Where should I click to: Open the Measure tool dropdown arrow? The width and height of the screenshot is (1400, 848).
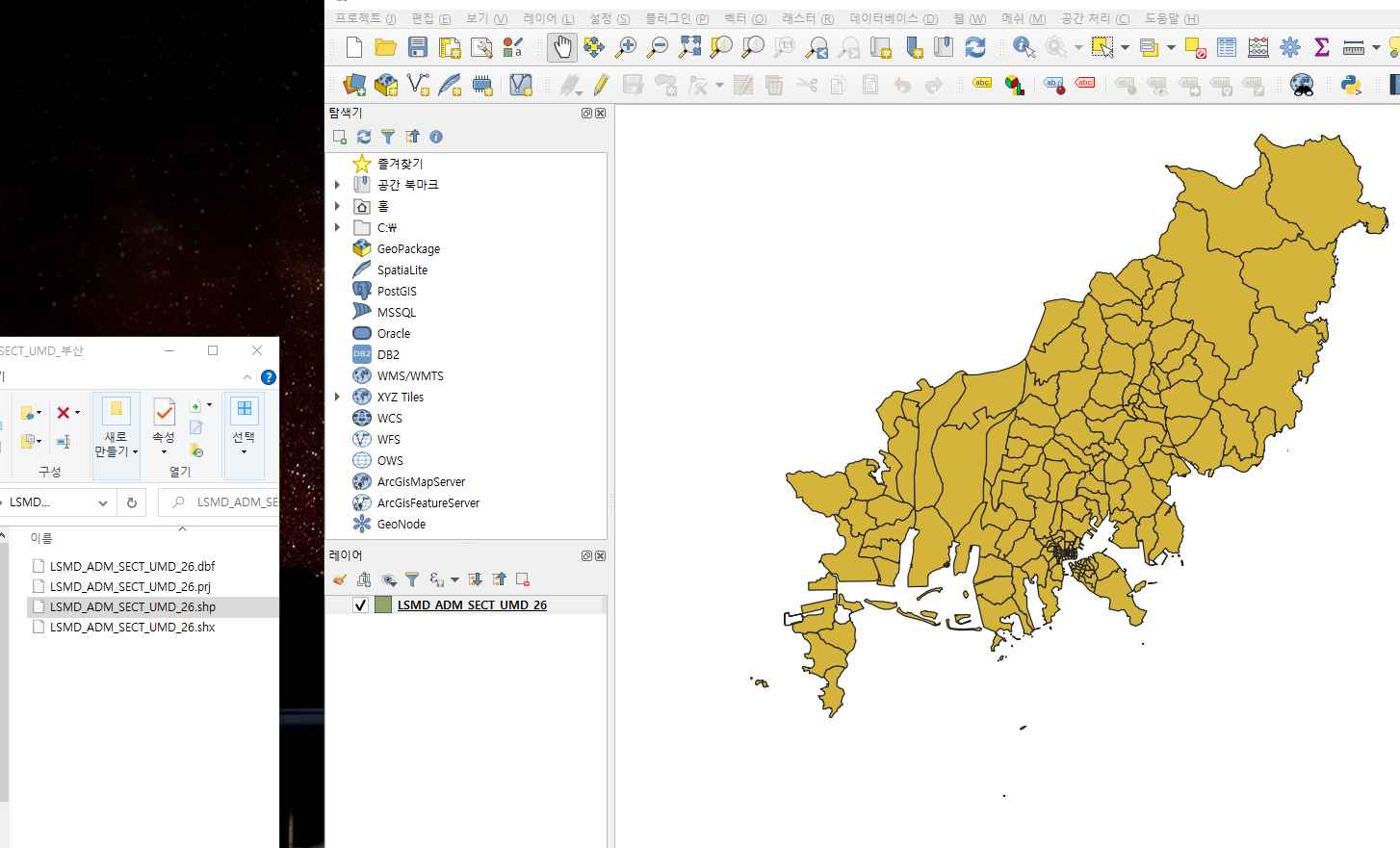point(1376,47)
